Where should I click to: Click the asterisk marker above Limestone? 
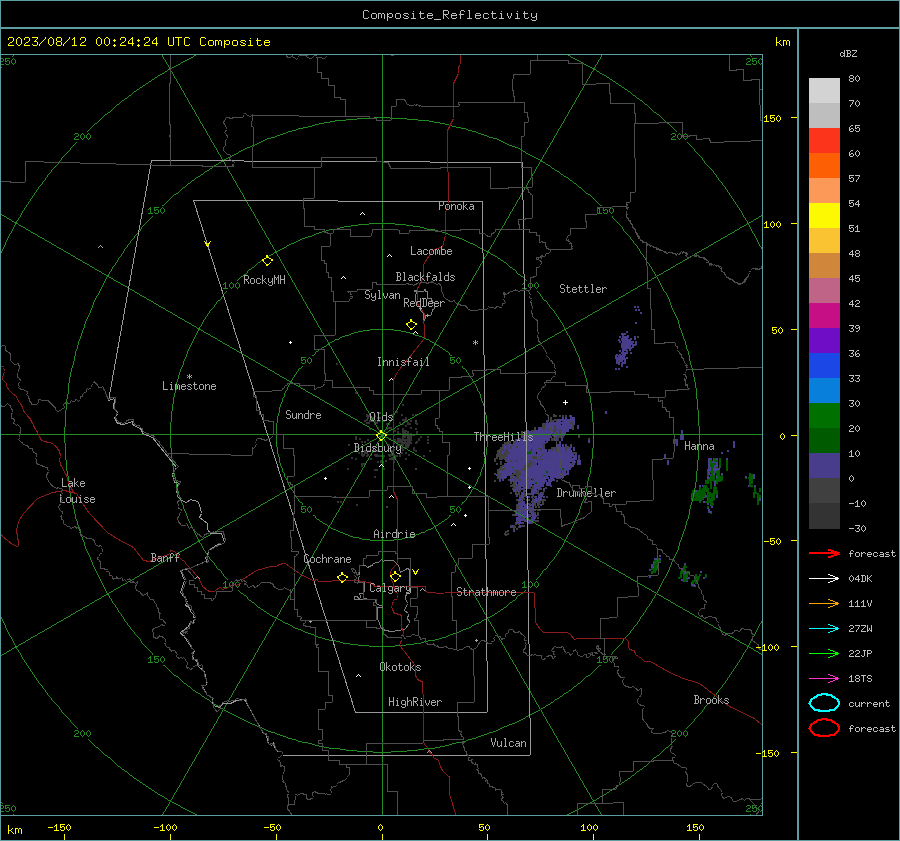click(189, 377)
